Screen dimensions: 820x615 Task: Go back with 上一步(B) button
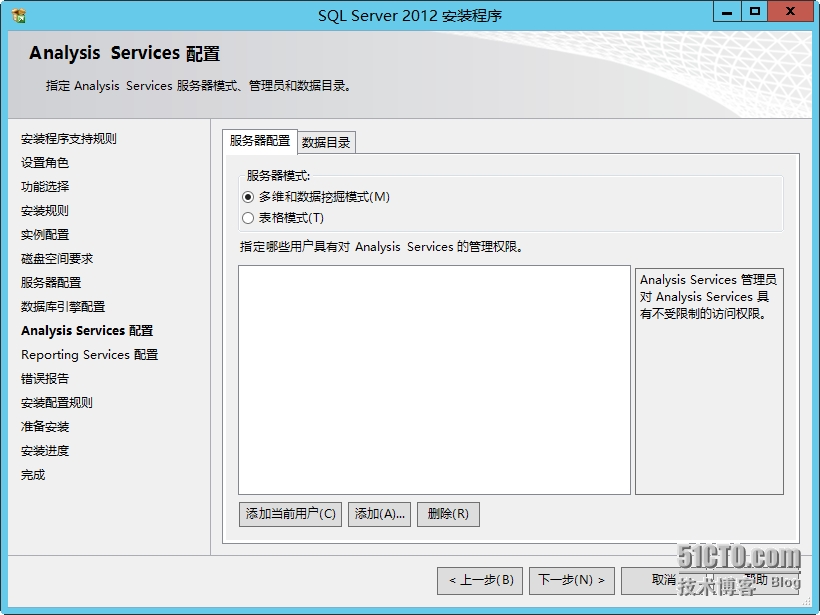click(x=480, y=580)
